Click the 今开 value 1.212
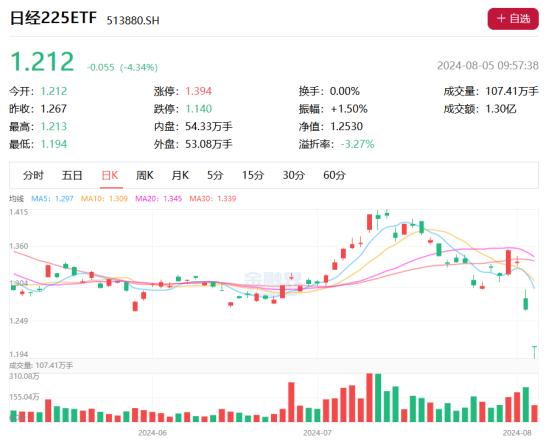Viewport: 554px width, 448px height. point(54,91)
